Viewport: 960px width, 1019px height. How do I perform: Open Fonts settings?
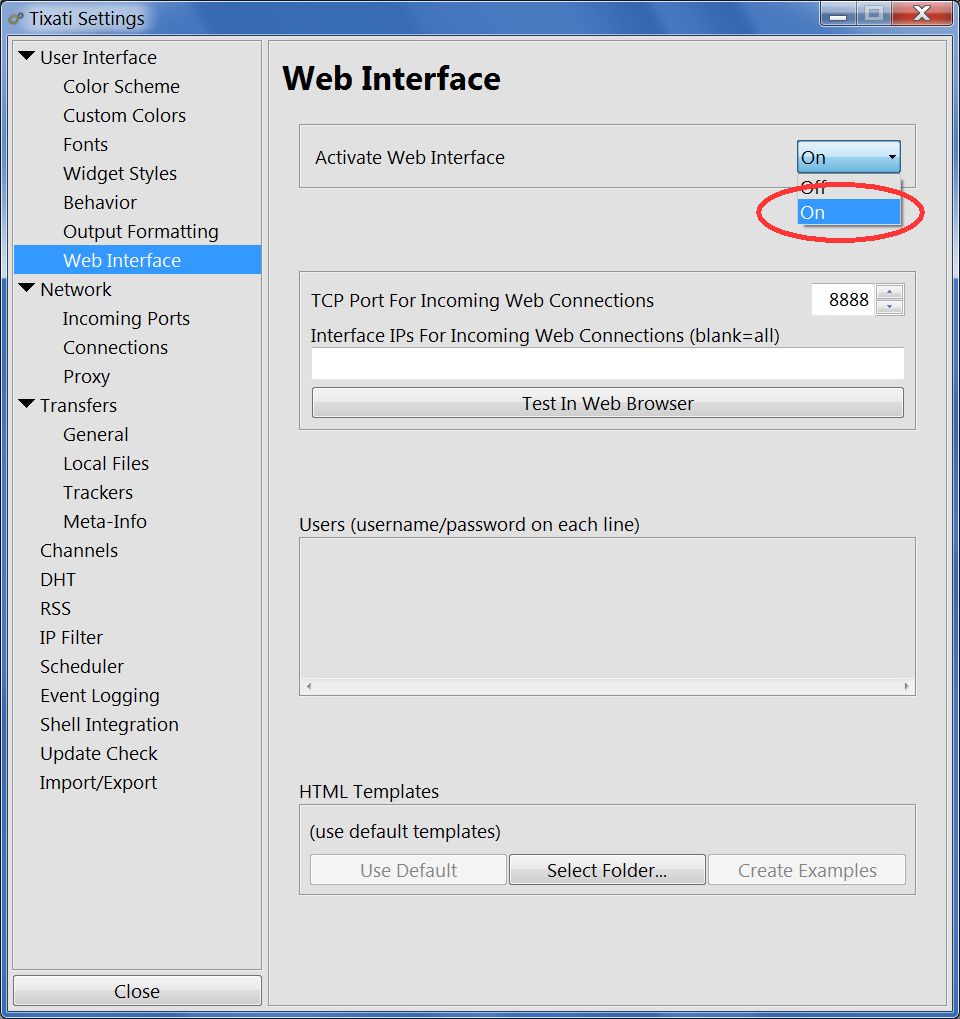click(85, 144)
